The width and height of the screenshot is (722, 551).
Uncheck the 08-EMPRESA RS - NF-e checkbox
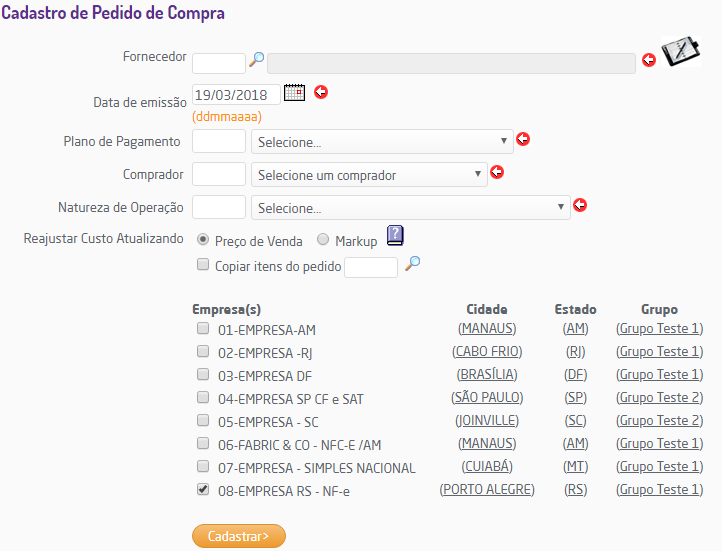click(203, 489)
